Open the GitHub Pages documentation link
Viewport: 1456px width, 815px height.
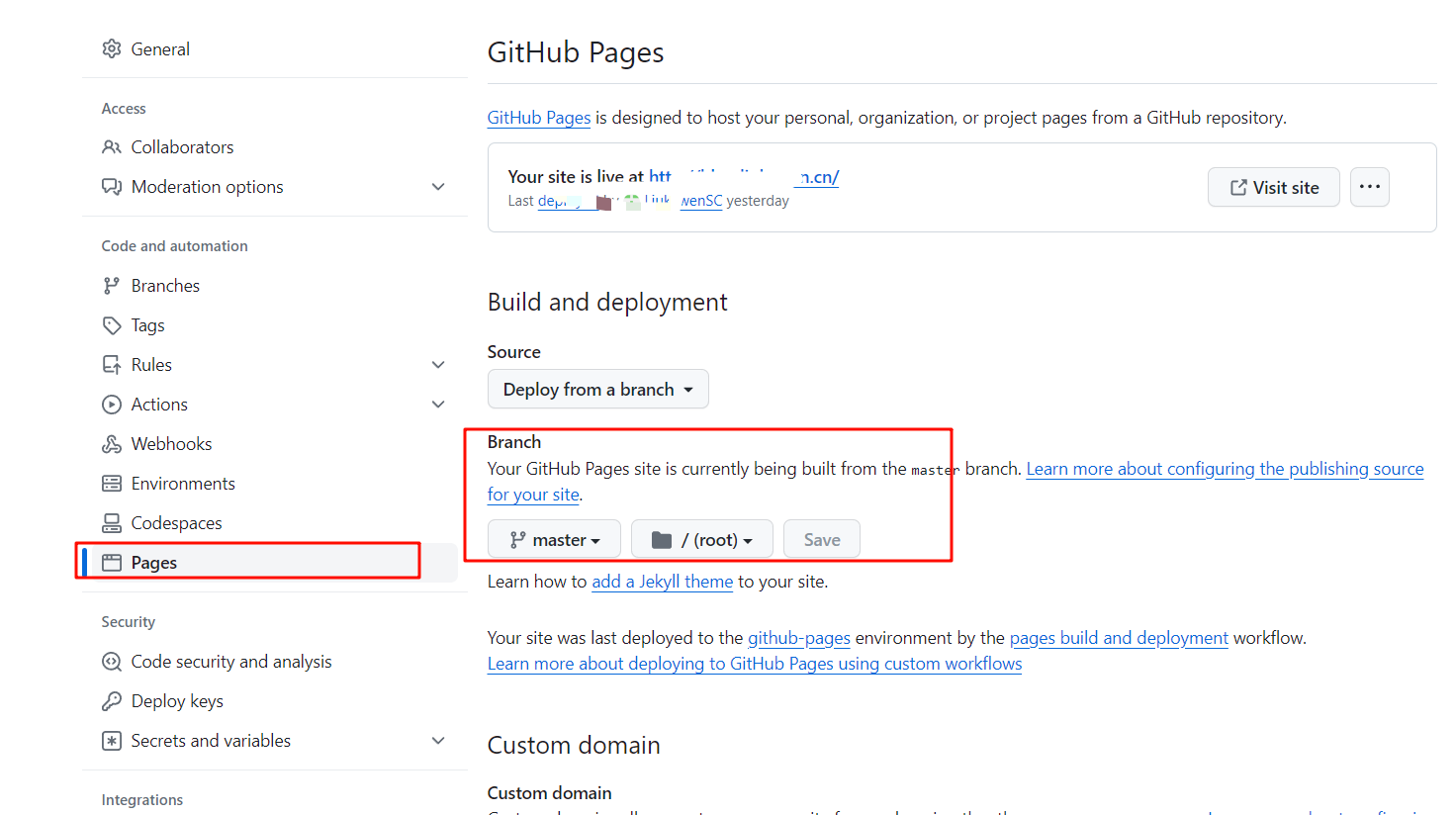(539, 118)
